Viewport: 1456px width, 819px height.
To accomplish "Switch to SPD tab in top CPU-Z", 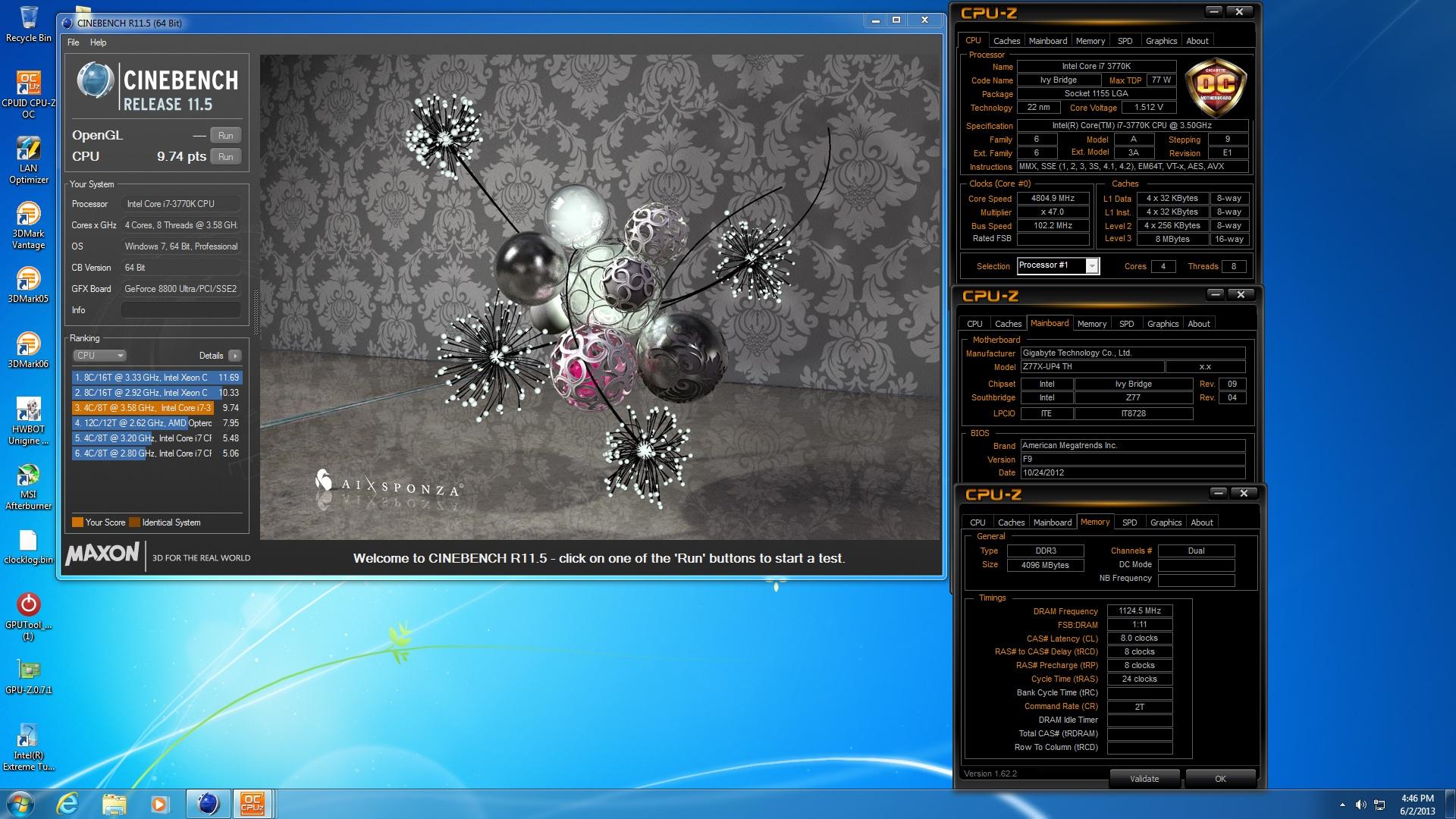I will (1125, 41).
